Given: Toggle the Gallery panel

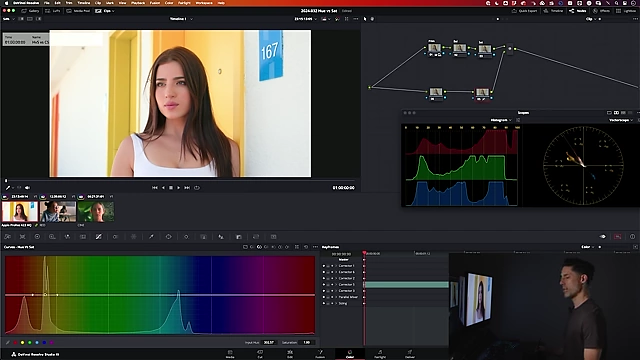Looking at the screenshot, I should (x=31, y=11).
